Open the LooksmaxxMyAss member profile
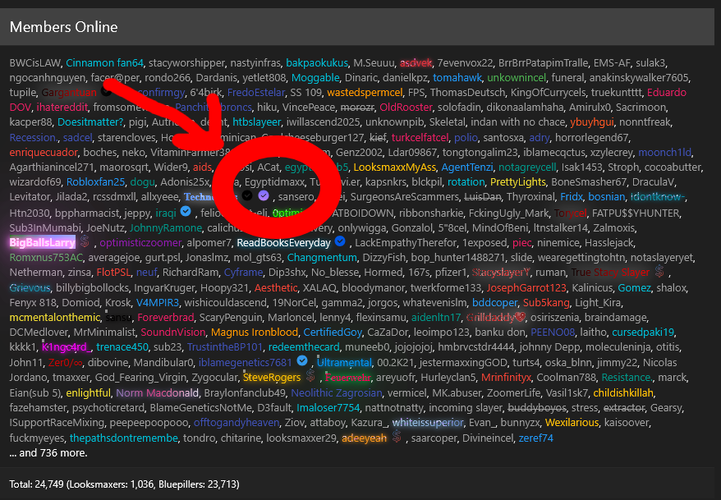Screen dimensions: 721x500 pos(393,168)
